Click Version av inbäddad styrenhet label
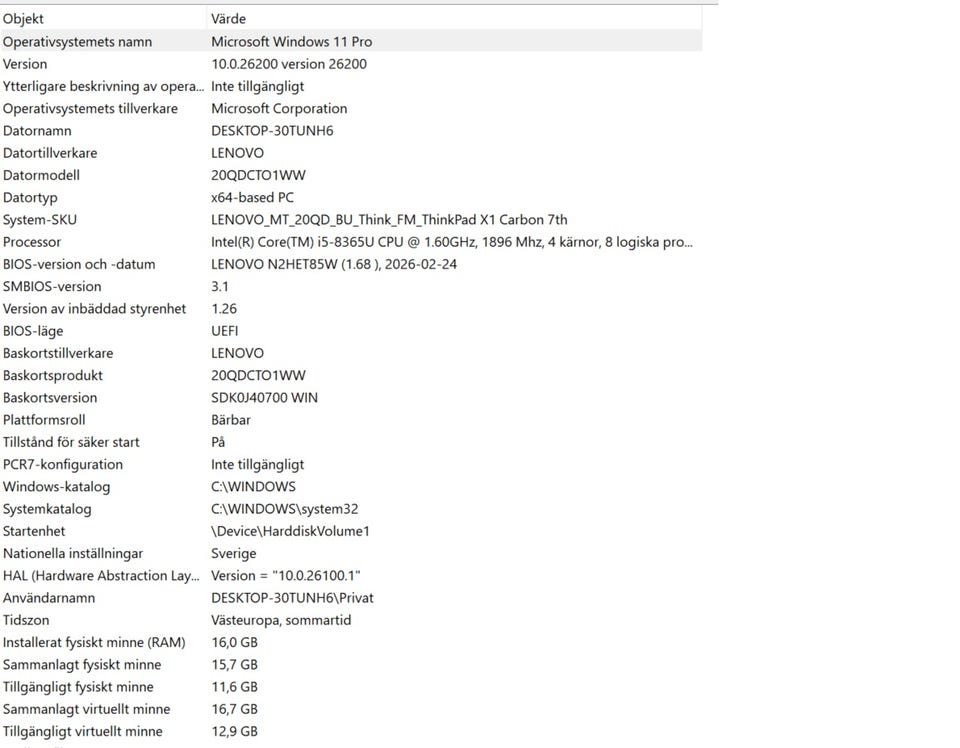This screenshot has width=960, height=748. coord(94,309)
